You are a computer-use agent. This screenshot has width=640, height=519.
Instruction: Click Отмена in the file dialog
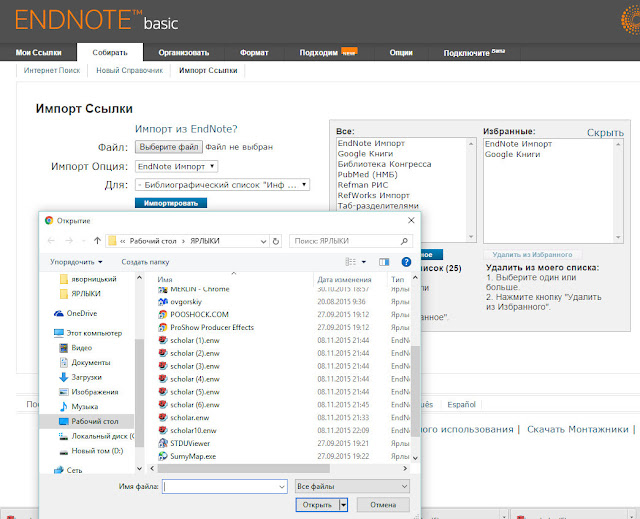tap(383, 505)
